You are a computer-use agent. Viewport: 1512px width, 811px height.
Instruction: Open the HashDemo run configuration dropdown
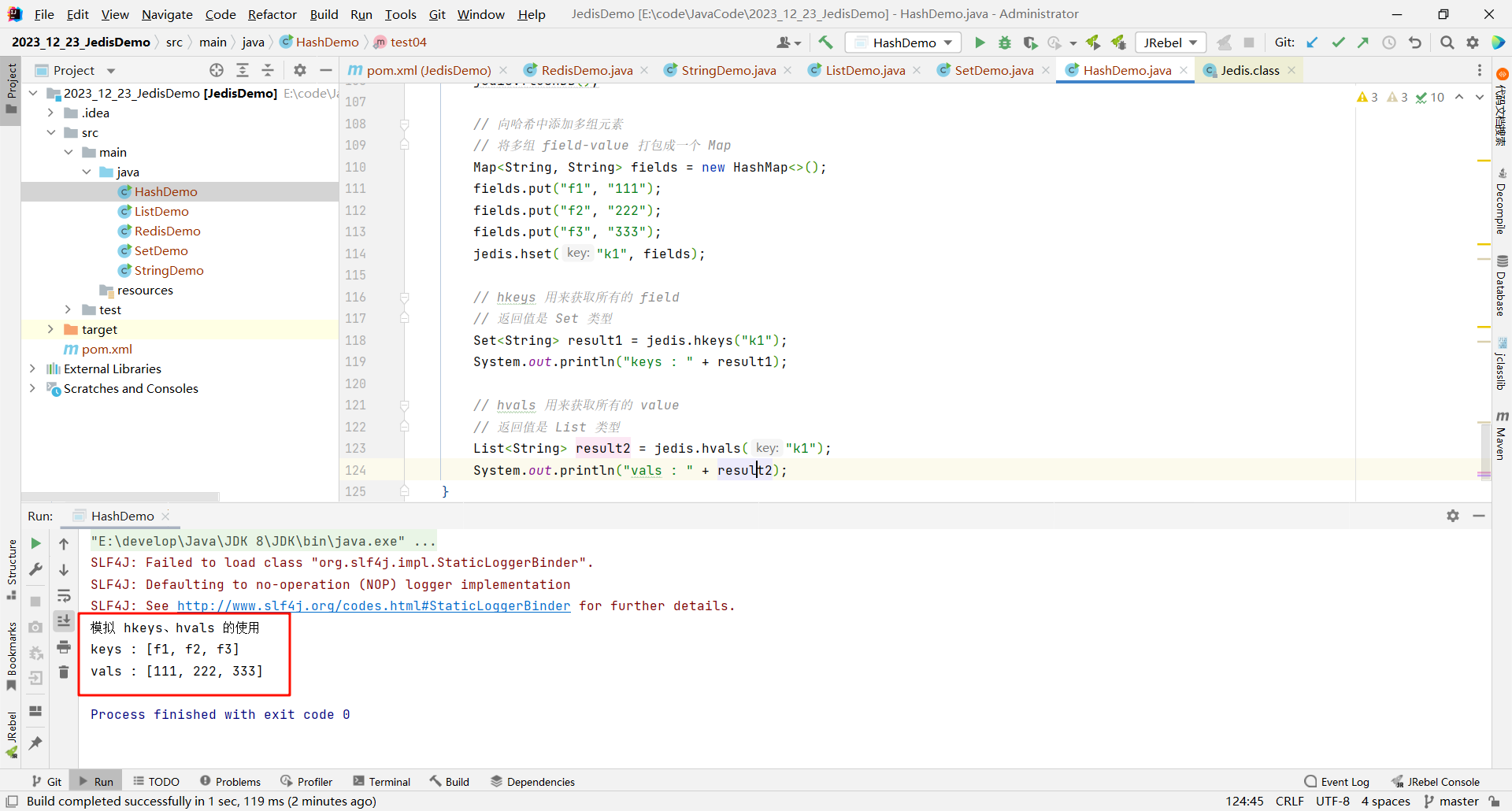(x=903, y=43)
